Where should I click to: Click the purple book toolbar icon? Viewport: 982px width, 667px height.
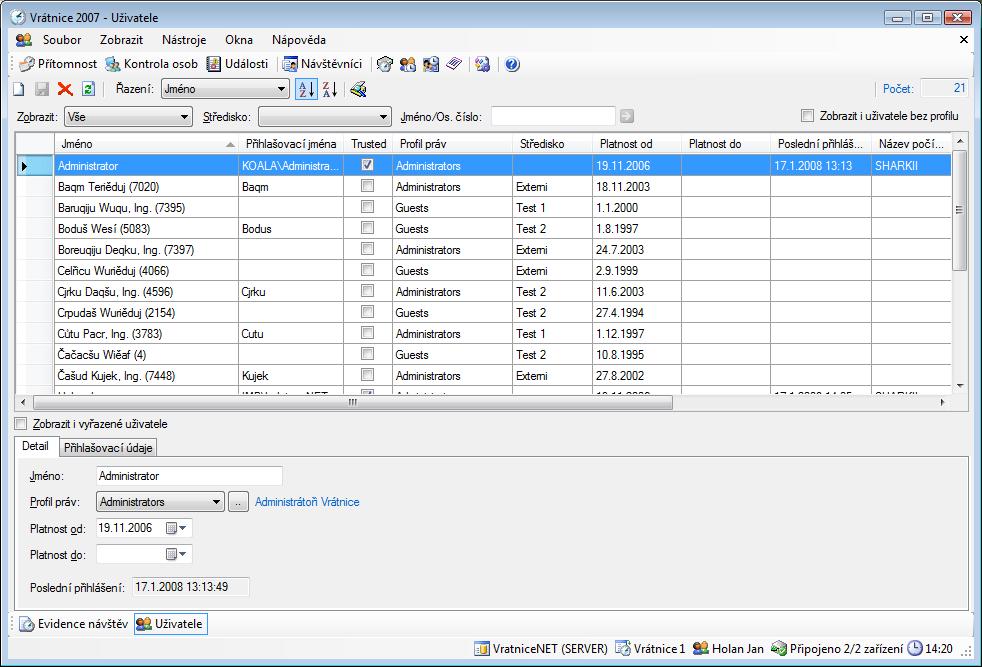tap(454, 64)
